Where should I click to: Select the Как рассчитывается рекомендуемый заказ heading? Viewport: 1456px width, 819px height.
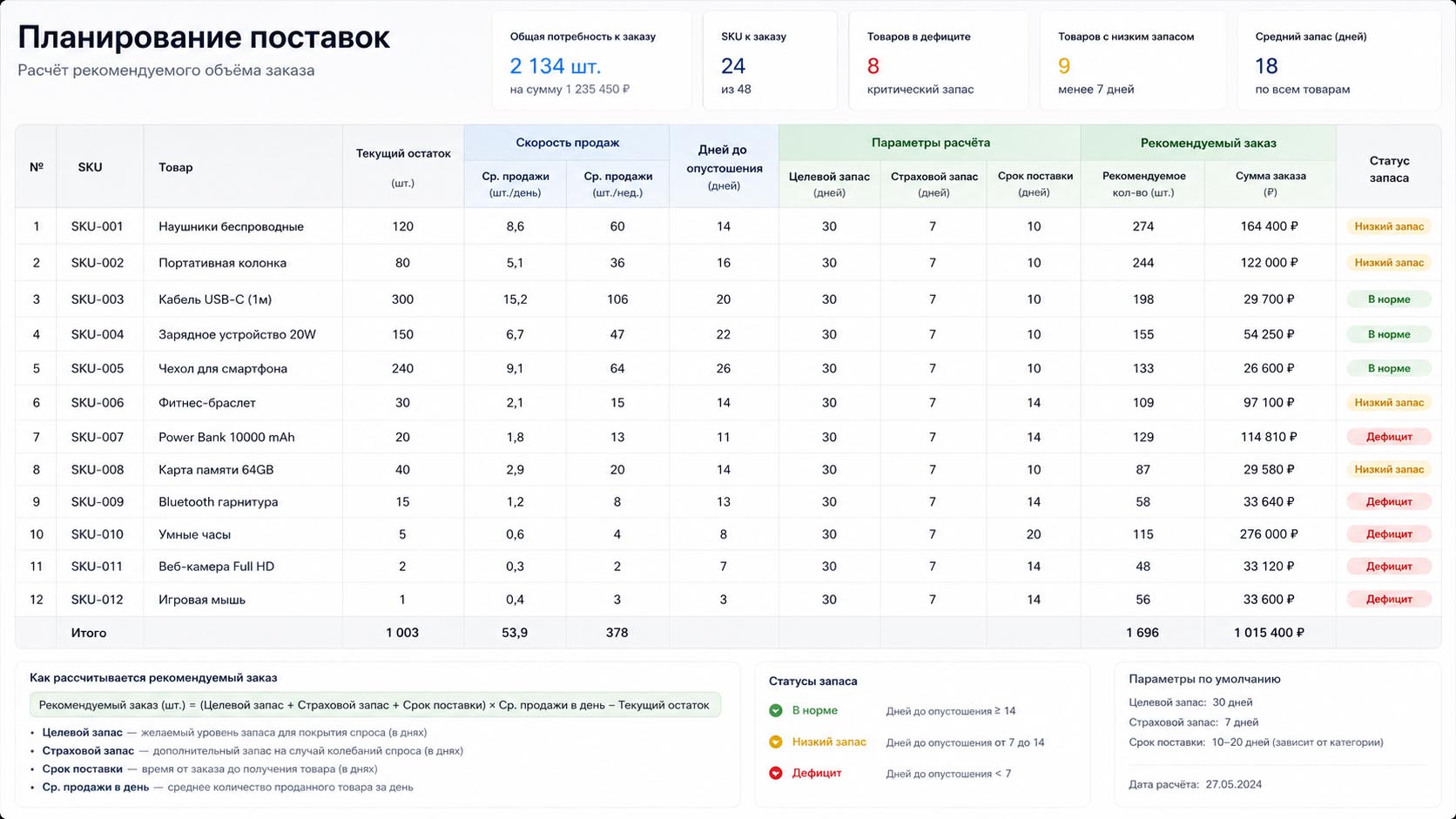pyautogui.click(x=153, y=677)
